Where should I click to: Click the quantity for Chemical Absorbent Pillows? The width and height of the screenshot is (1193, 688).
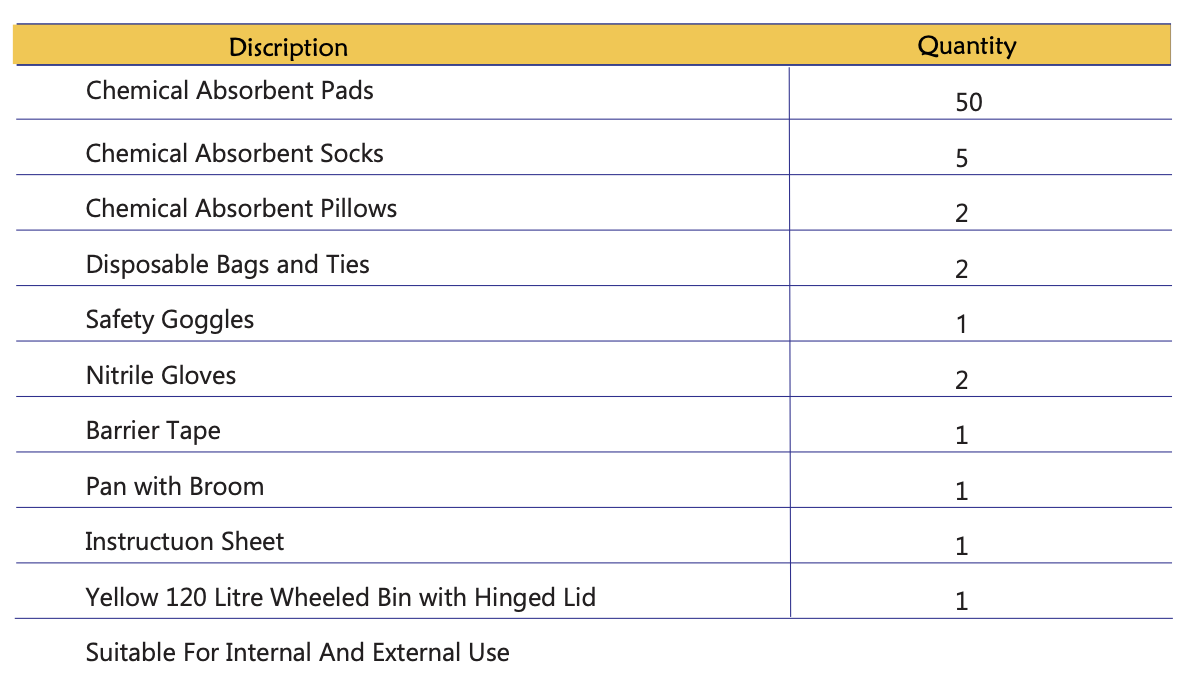(962, 213)
